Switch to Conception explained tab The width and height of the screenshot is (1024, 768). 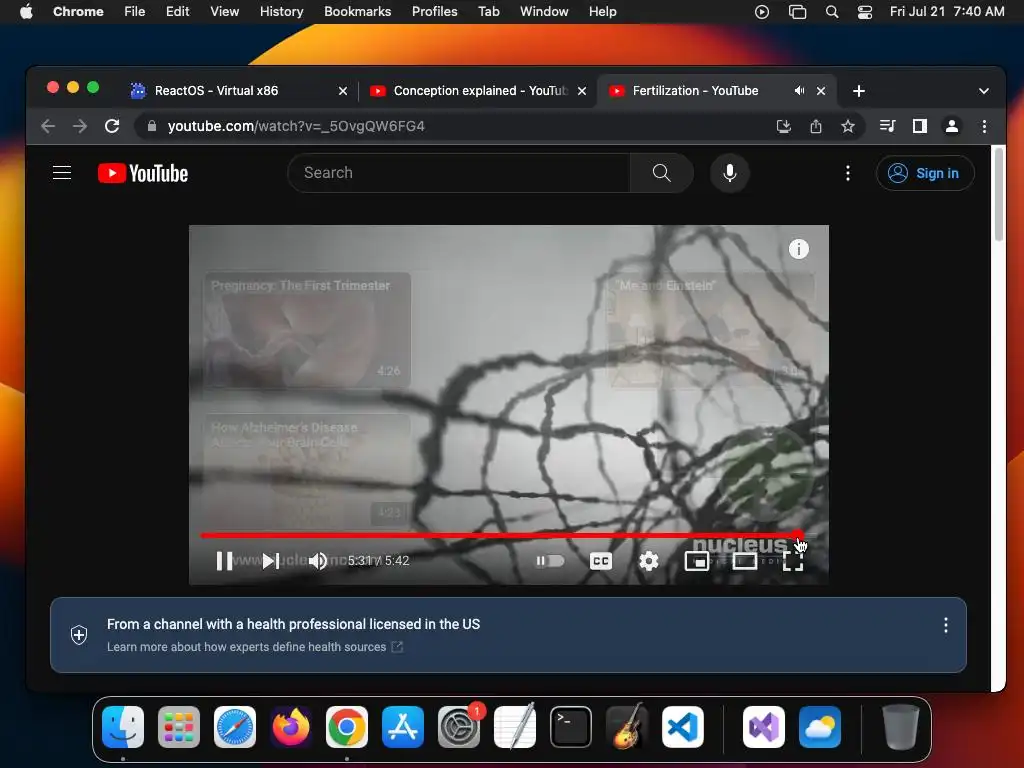480,91
